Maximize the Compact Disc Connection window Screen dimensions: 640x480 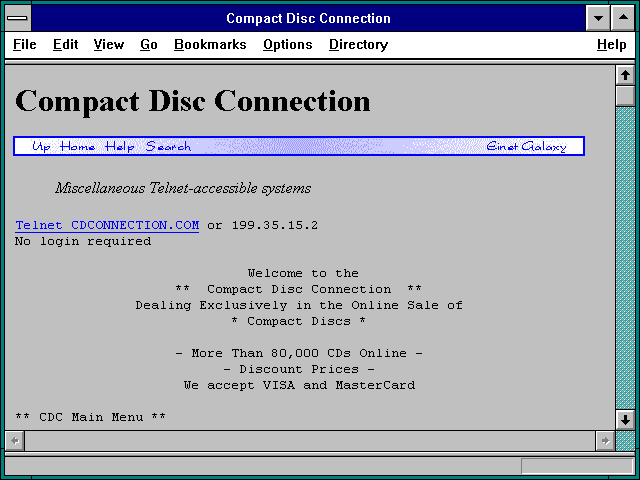tap(623, 18)
